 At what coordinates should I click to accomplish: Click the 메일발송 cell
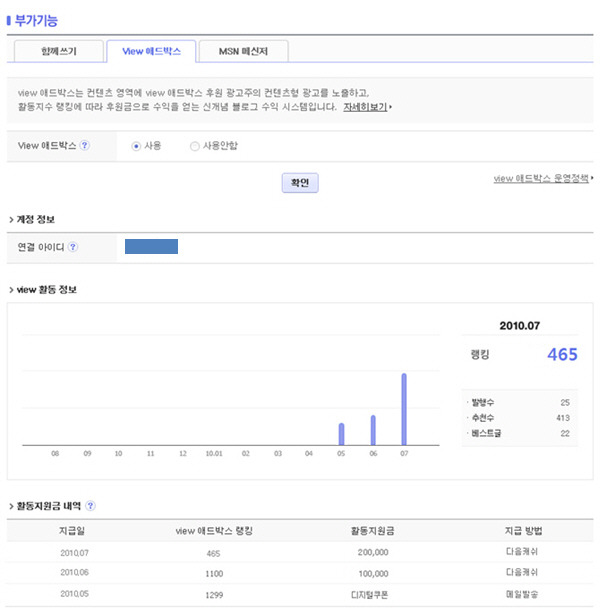pos(522,594)
